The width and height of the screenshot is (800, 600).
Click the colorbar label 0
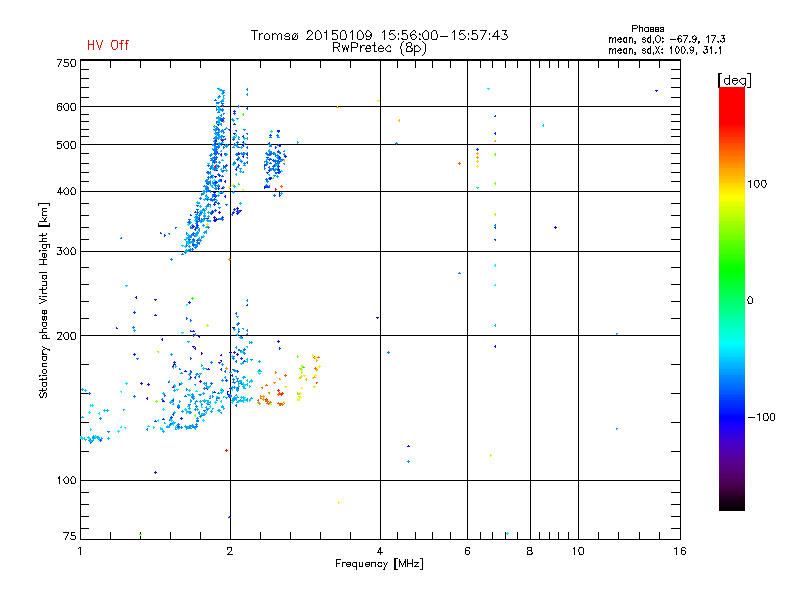point(750,301)
